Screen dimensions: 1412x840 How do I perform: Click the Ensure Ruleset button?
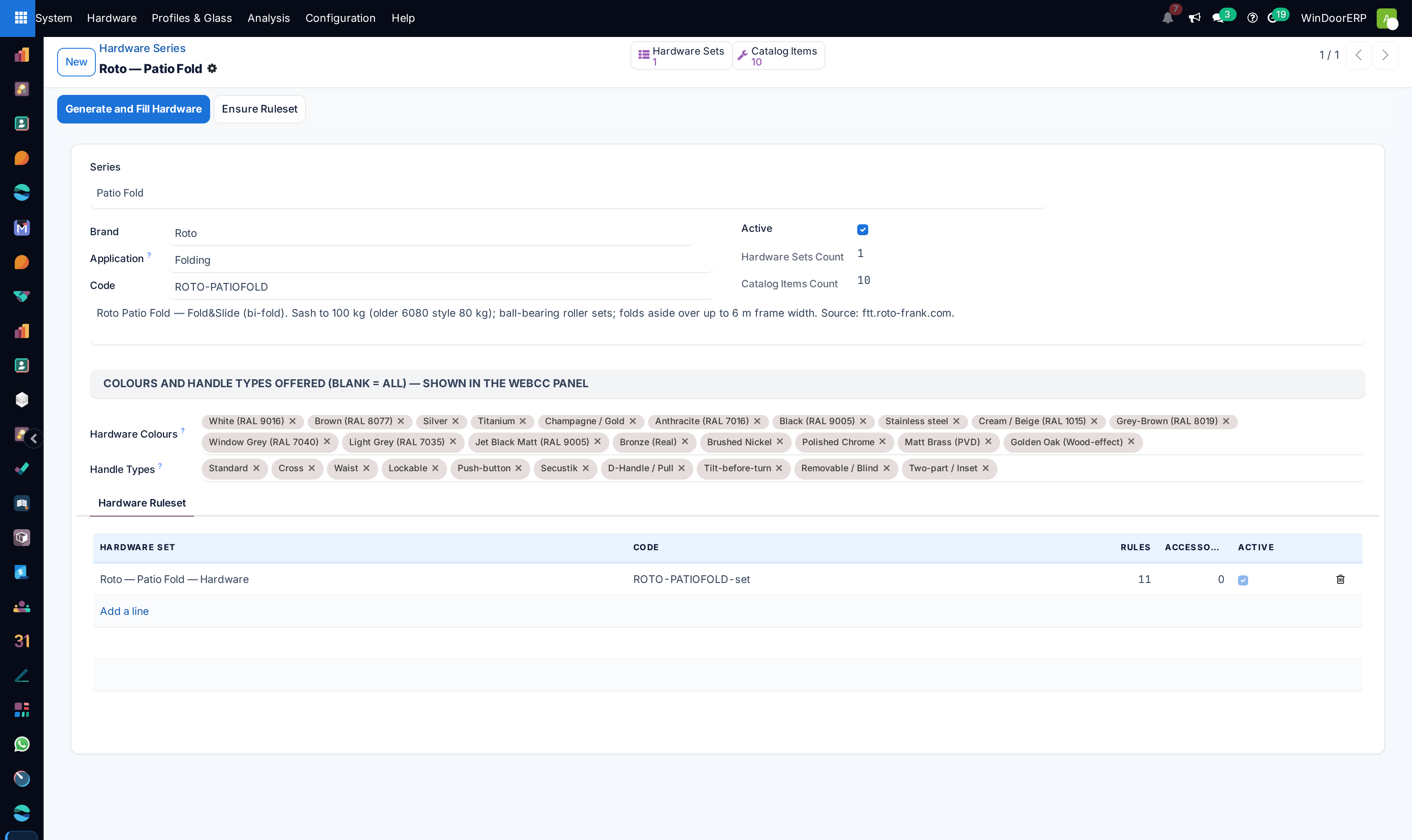pyautogui.click(x=259, y=109)
